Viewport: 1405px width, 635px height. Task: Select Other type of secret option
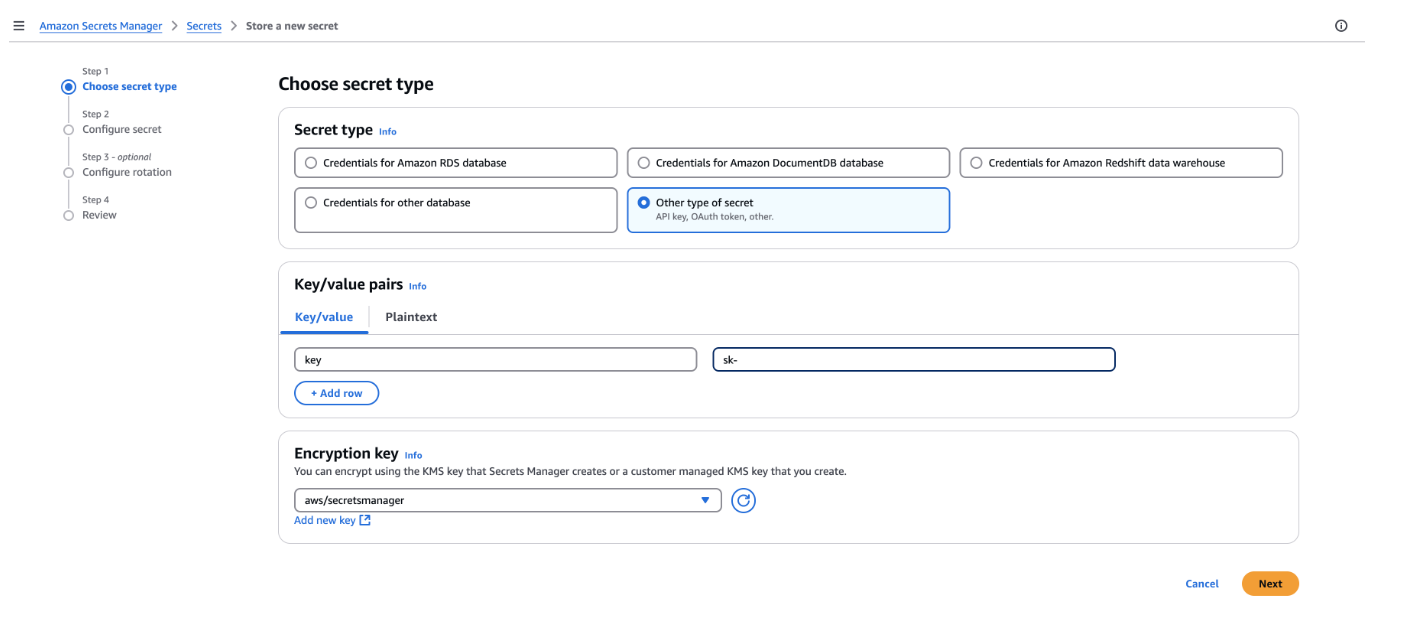788,210
